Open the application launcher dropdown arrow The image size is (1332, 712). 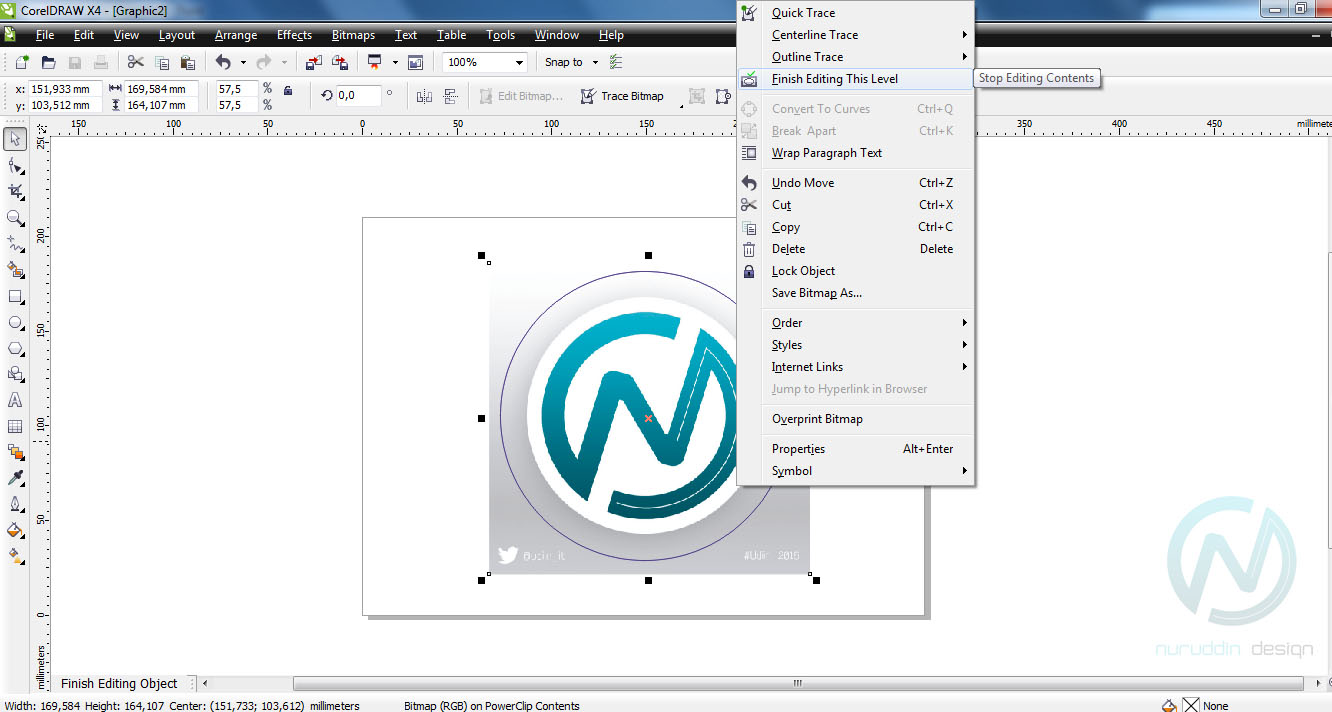(395, 62)
